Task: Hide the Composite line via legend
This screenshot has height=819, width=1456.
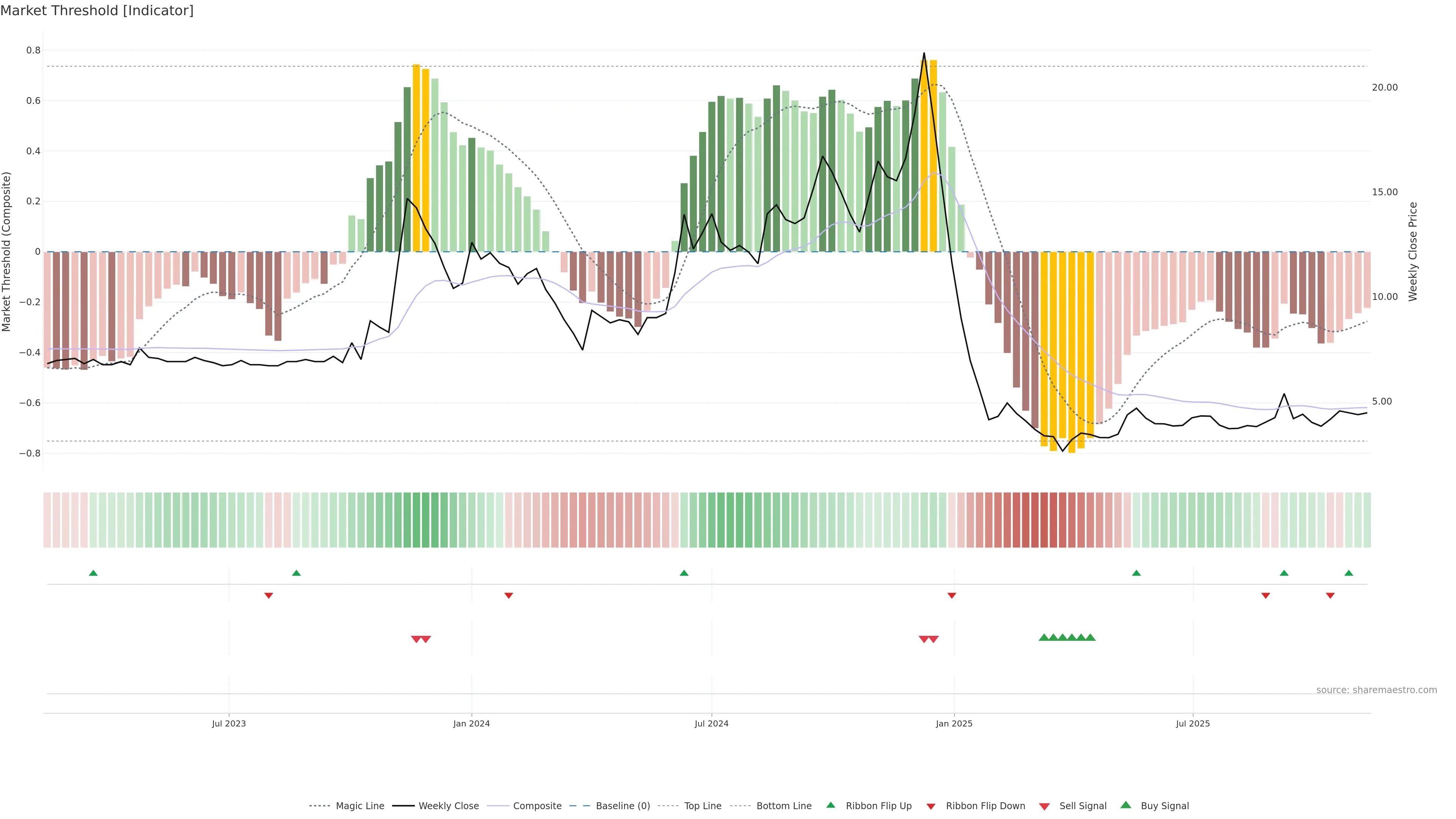Action: [x=537, y=806]
